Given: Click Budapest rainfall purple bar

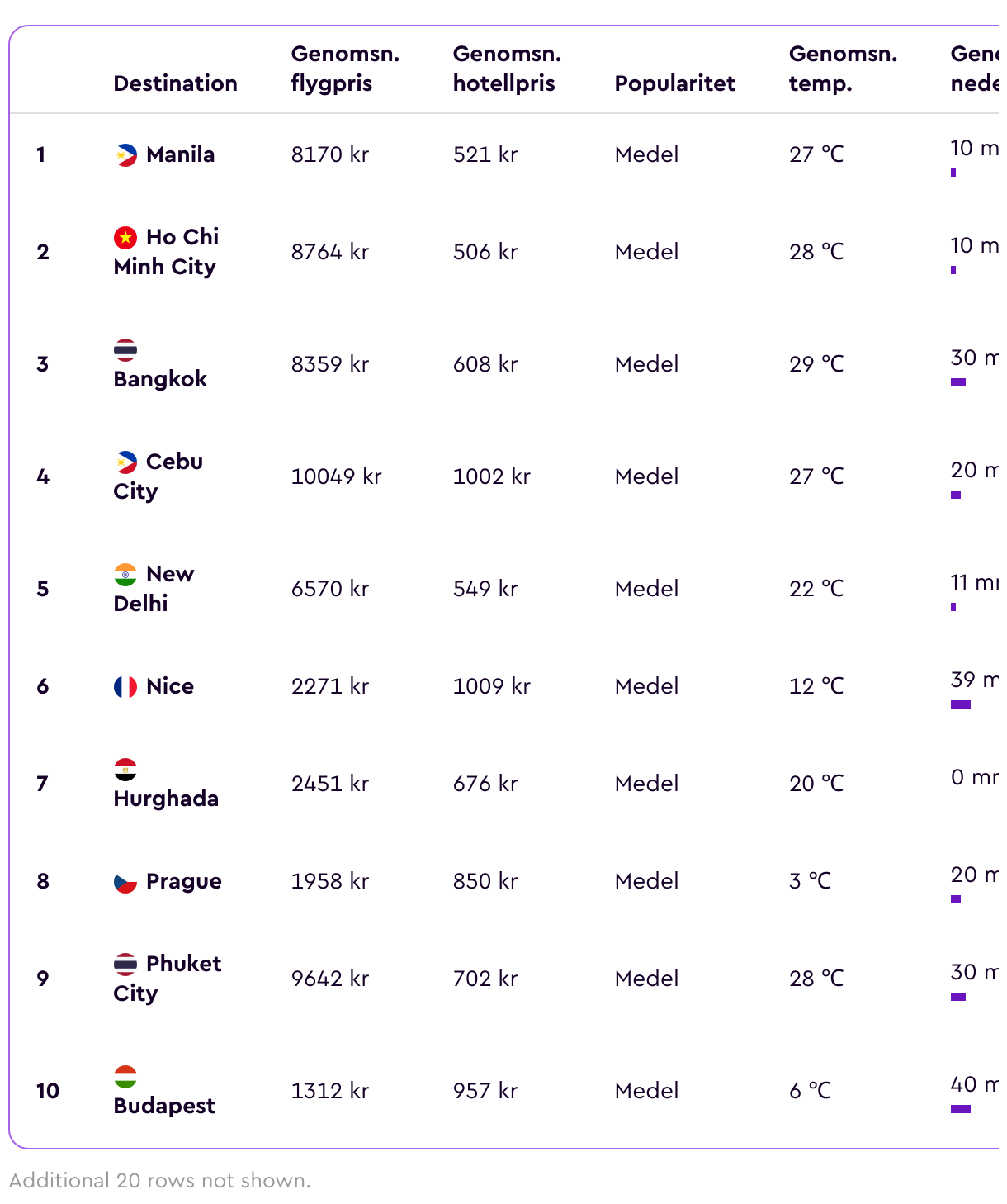Looking at the screenshot, I should 961,1109.
